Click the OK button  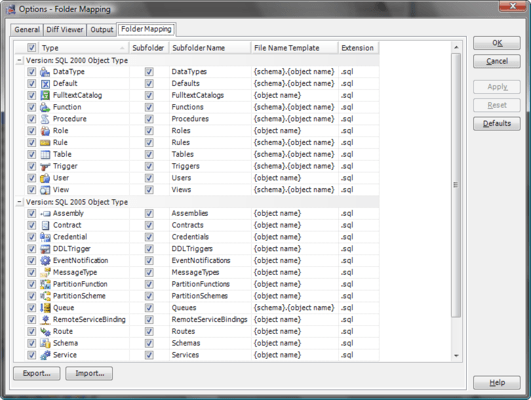pyautogui.click(x=497, y=43)
